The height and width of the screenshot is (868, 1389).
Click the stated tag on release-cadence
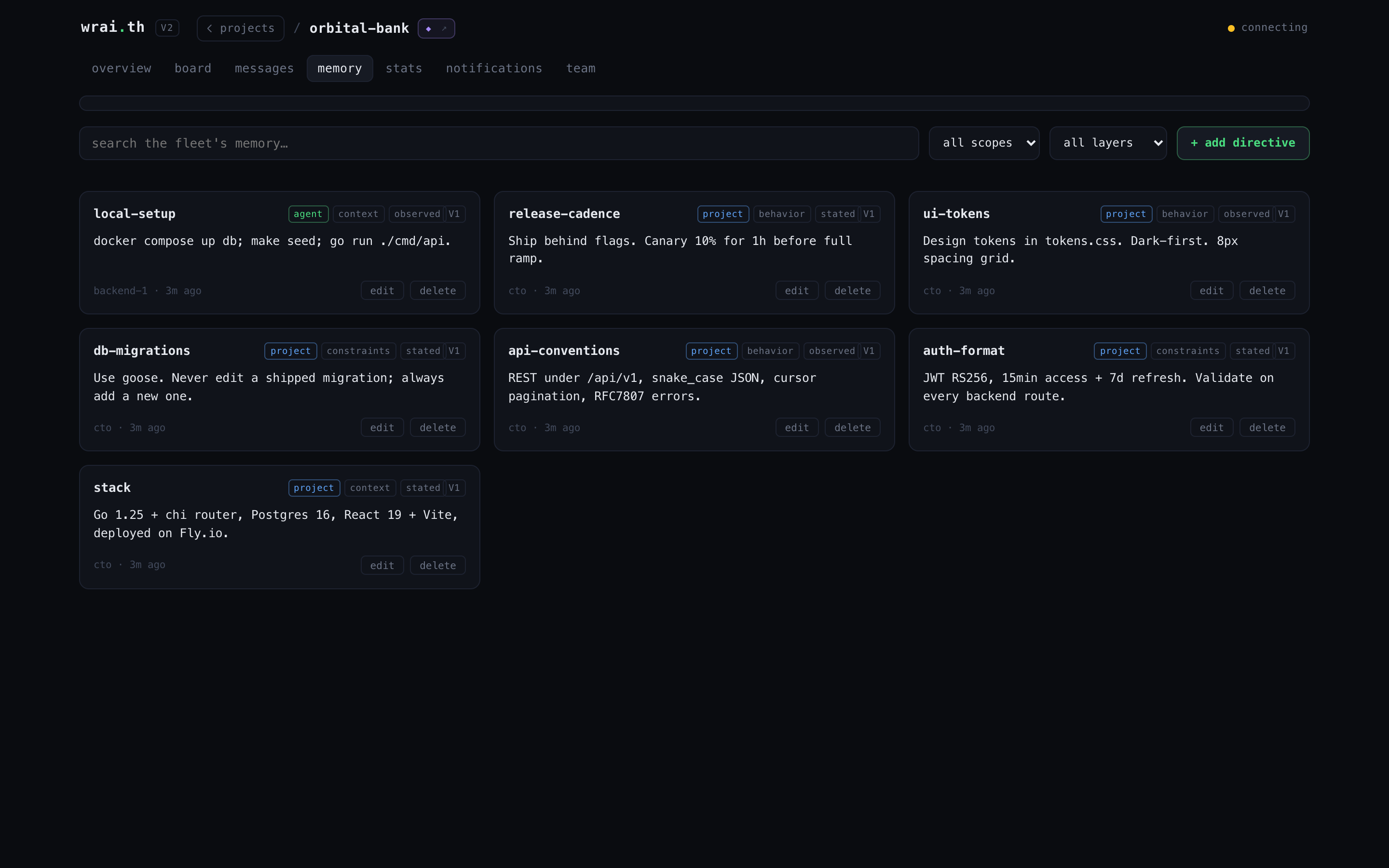click(x=838, y=214)
